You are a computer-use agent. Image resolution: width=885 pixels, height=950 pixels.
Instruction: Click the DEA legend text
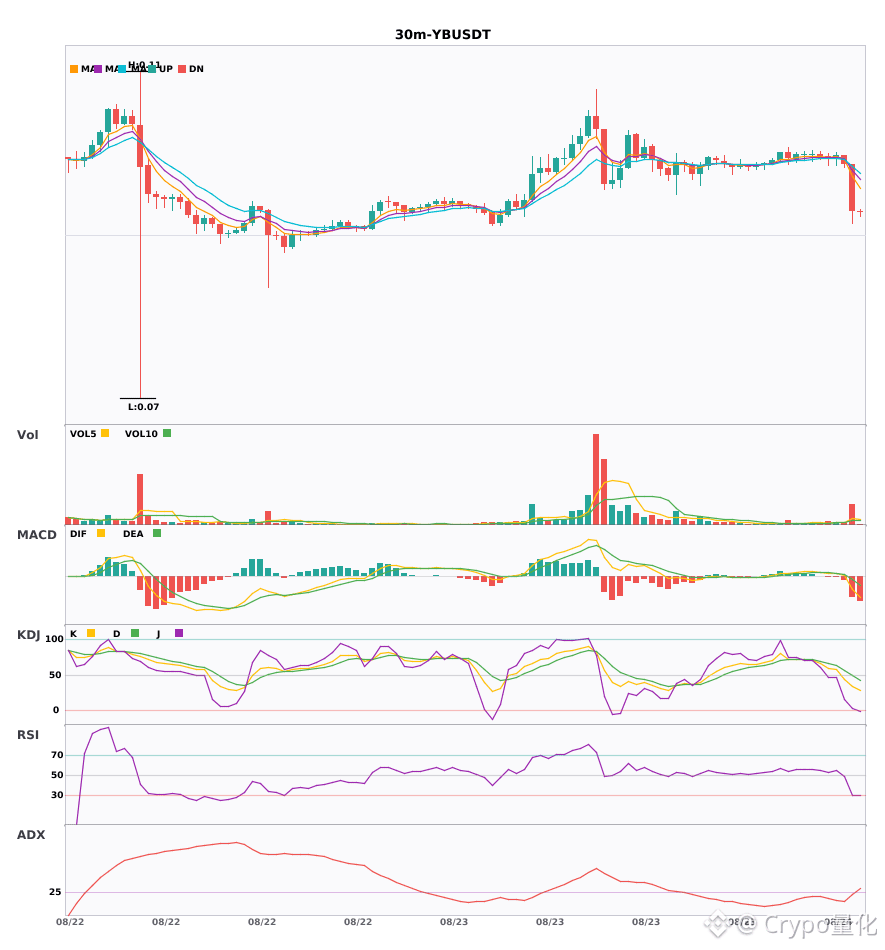(x=133, y=534)
